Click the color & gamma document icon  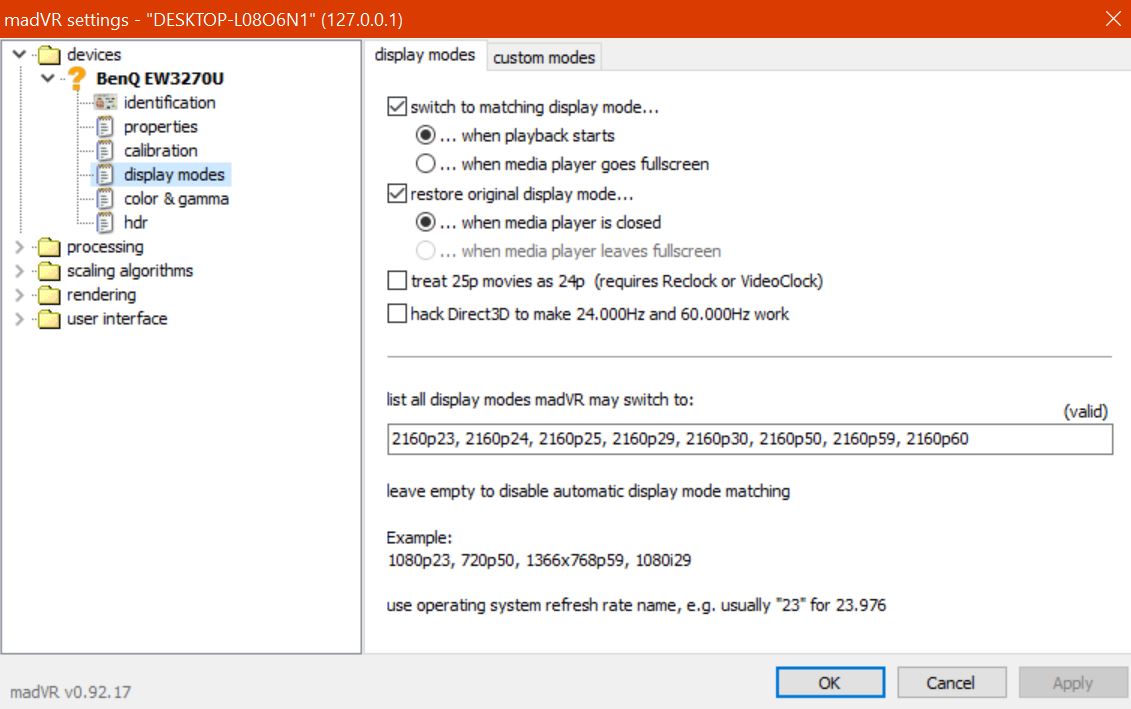point(105,199)
